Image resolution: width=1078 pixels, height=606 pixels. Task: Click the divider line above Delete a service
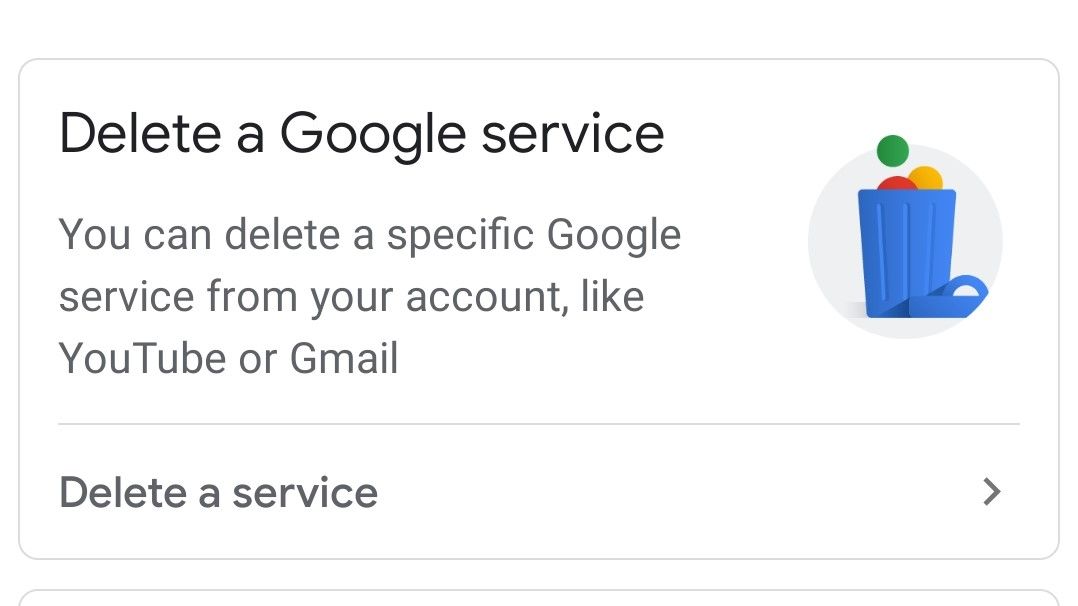(539, 423)
